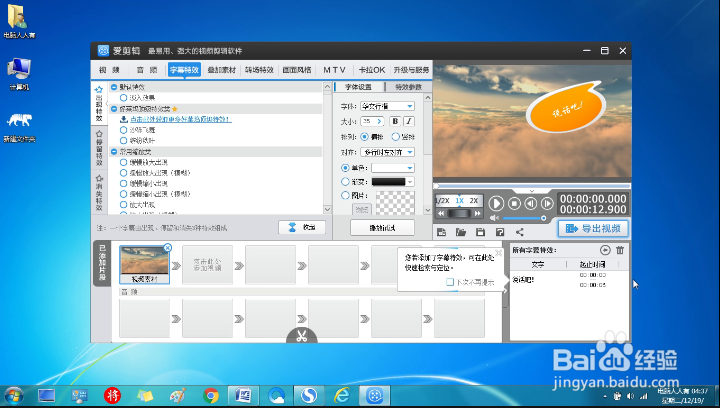Click the open project folder icon
The image size is (720, 408).
click(x=461, y=232)
